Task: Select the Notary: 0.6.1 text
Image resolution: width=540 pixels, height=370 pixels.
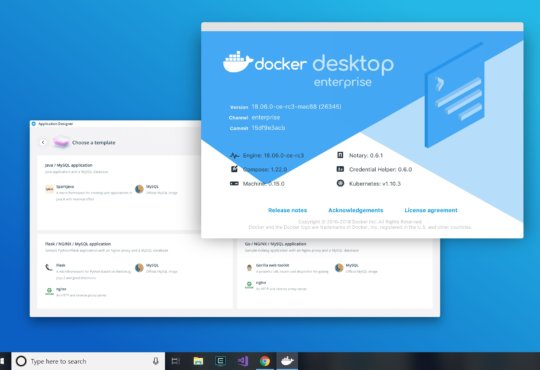Action: click(366, 155)
